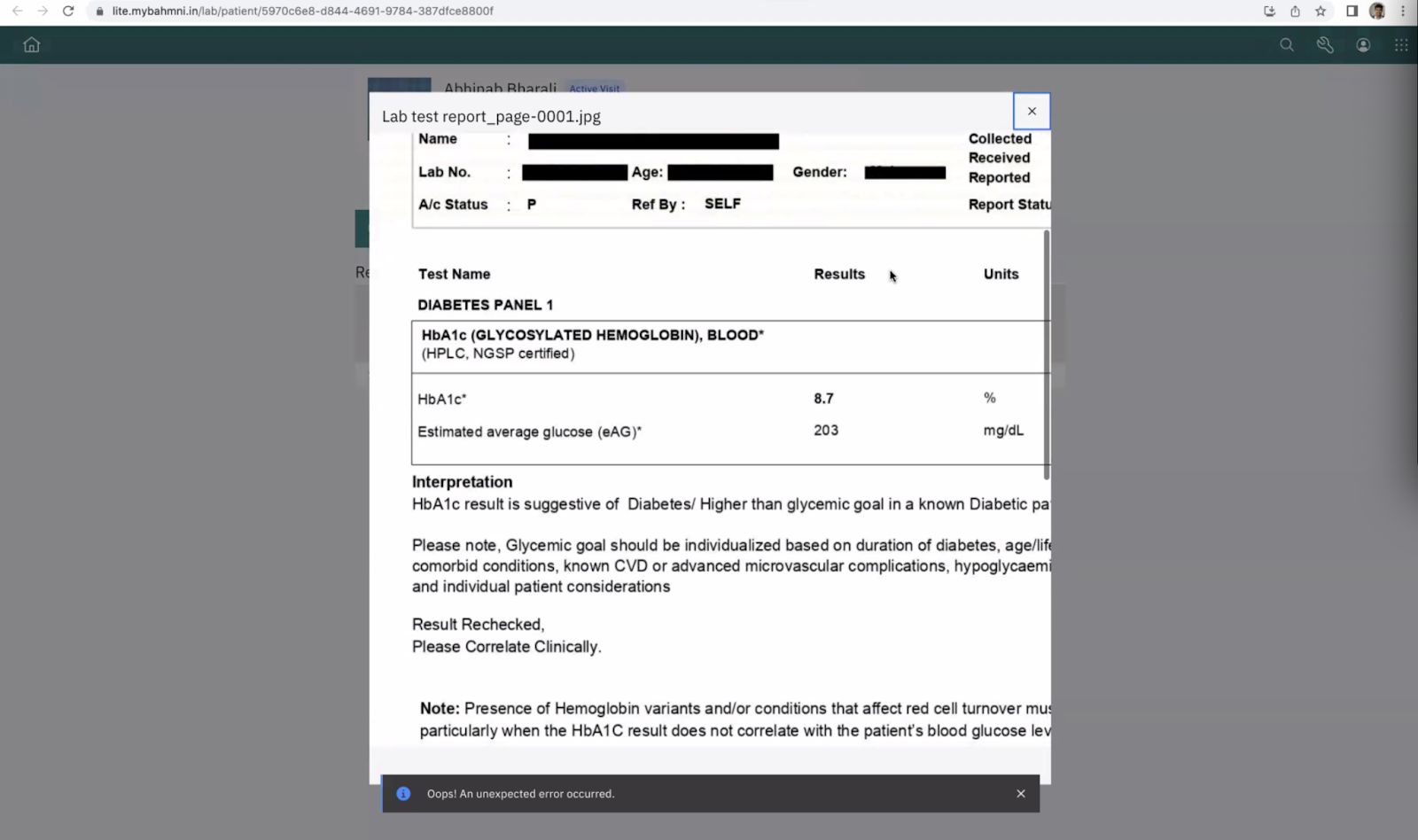The height and width of the screenshot is (840, 1418).
Task: Open the search icon in top bar
Action: click(x=1287, y=45)
